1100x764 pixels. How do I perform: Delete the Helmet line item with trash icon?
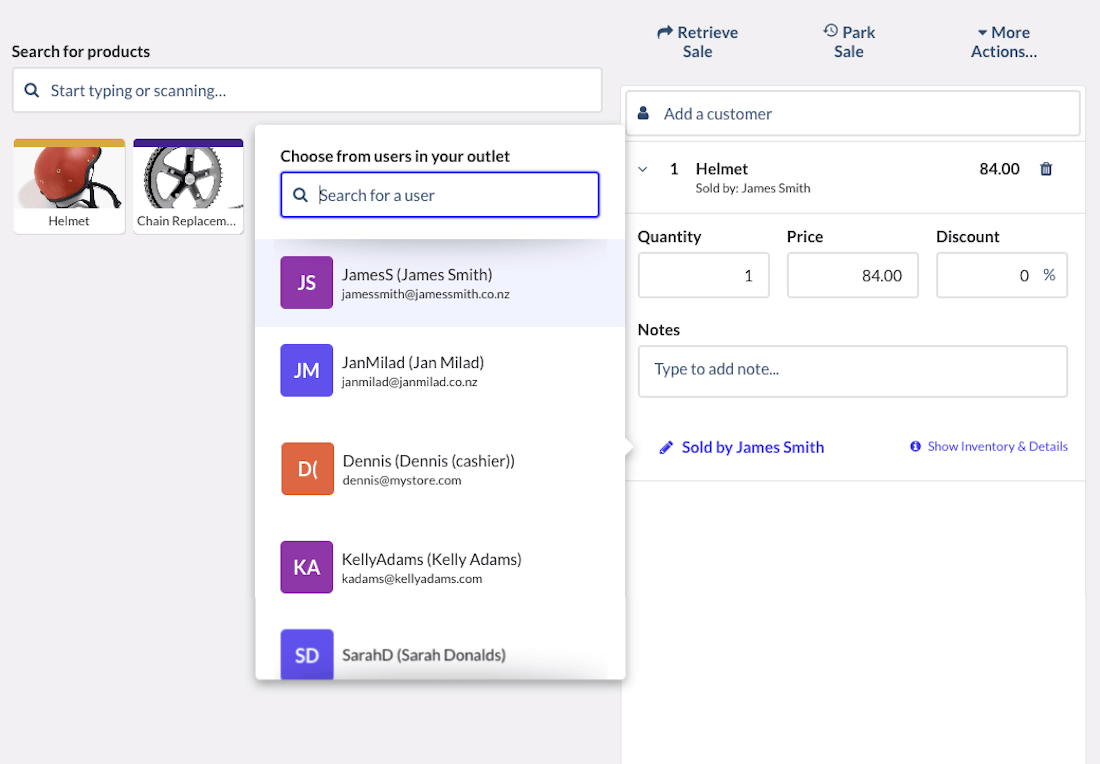click(1046, 169)
